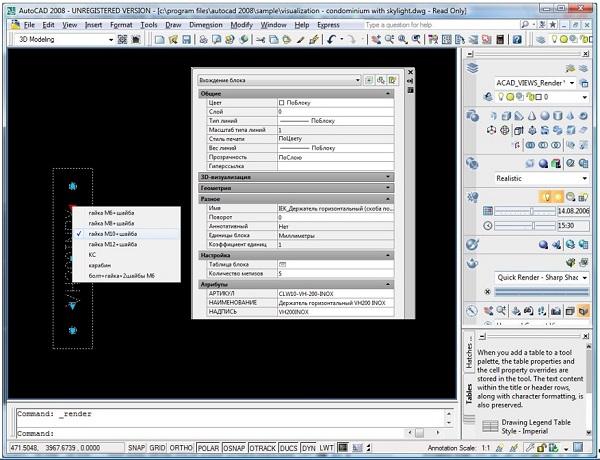Open the Express menu
The height and width of the screenshot is (460, 600).
click(x=328, y=25)
